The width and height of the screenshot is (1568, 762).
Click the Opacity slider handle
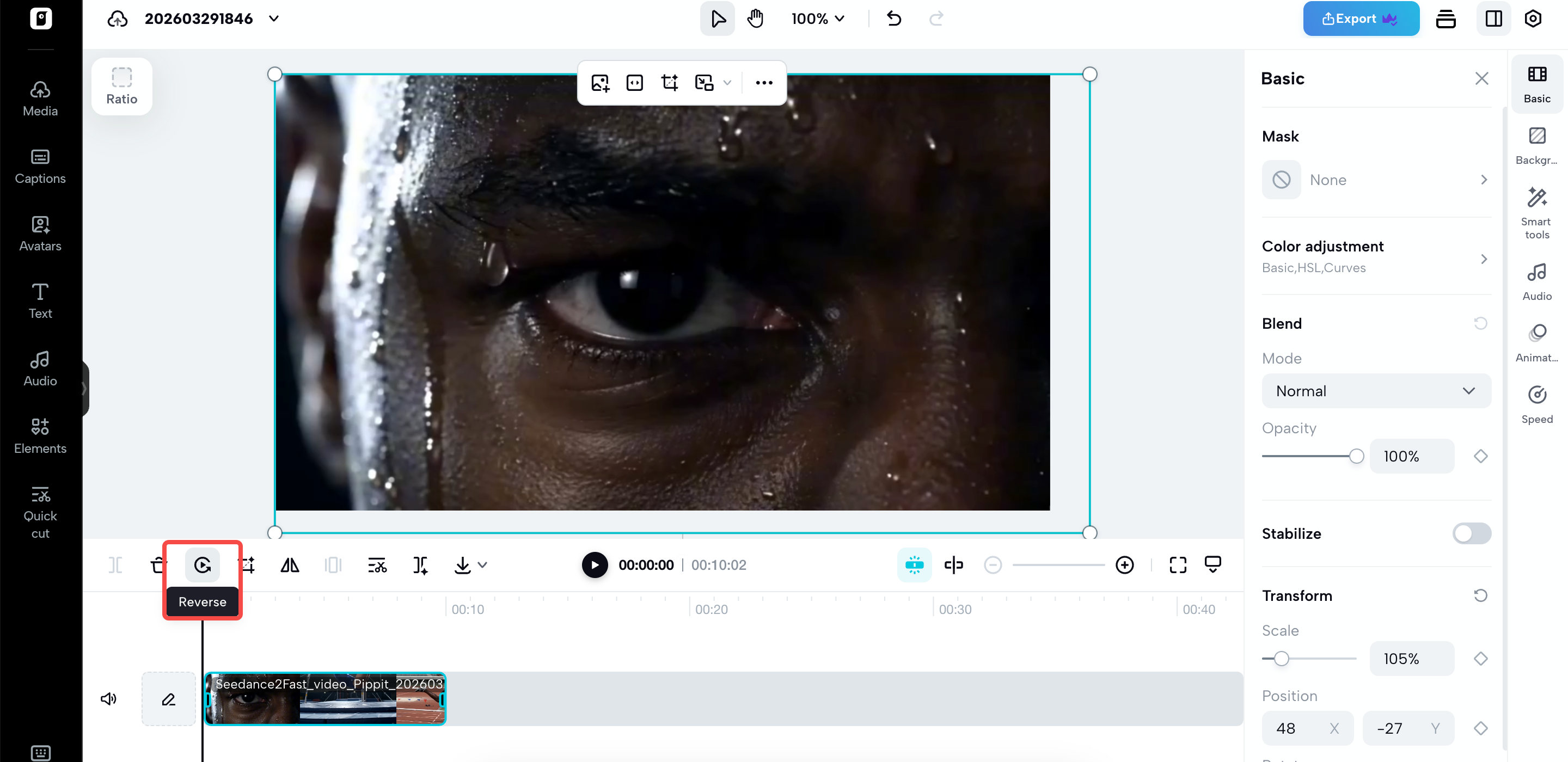pos(1356,456)
